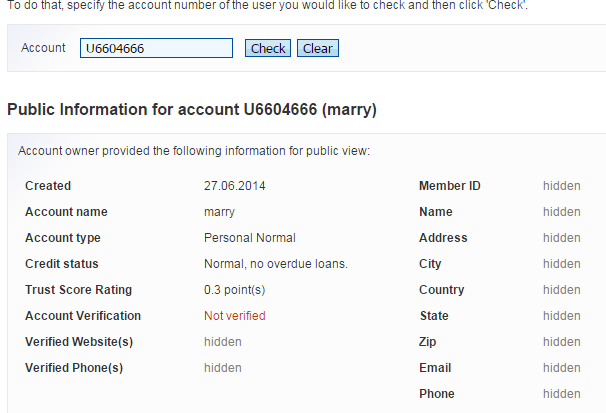Click the 'Address' field label

pos(443,238)
